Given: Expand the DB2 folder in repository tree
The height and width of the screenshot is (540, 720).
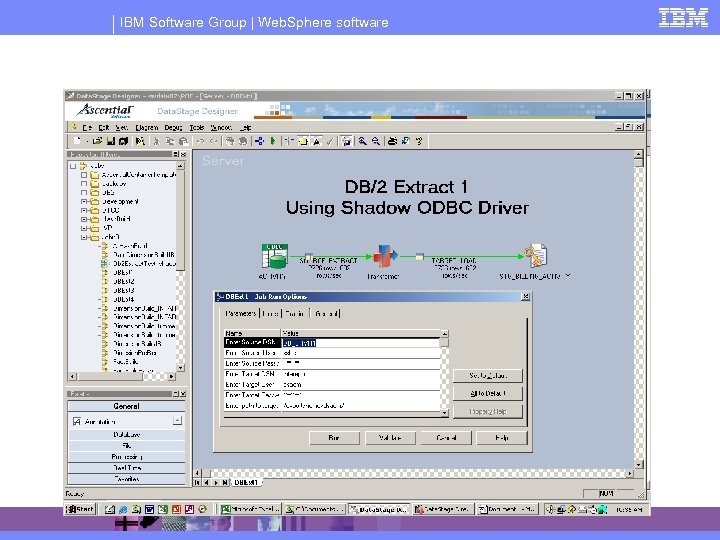Looking at the screenshot, I should point(84,192).
